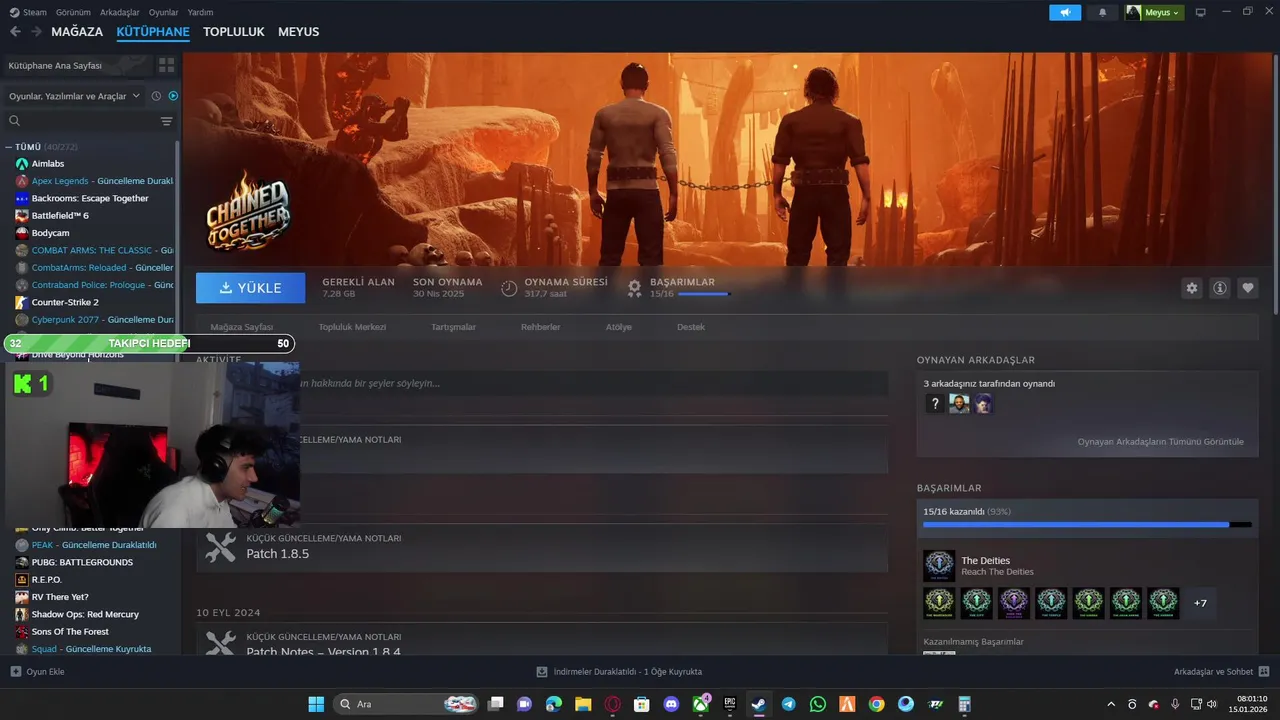Add Chained Together to favorites heart
Image resolution: width=1280 pixels, height=720 pixels.
tap(1248, 288)
